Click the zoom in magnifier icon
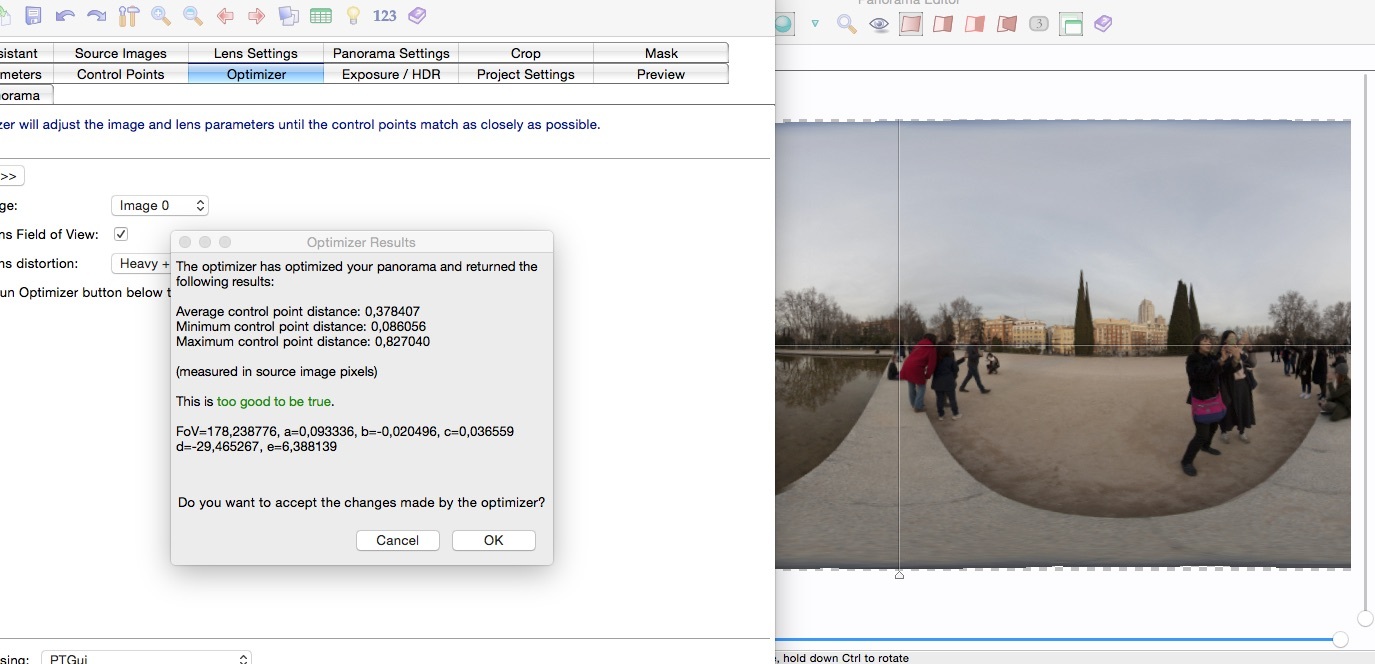1375x664 pixels. pyautogui.click(x=160, y=15)
